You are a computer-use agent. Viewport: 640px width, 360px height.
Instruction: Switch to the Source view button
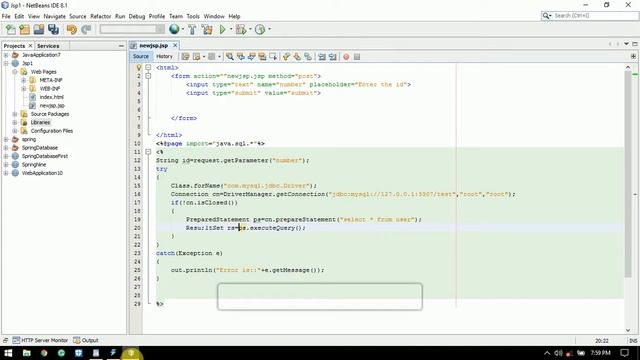click(x=141, y=56)
